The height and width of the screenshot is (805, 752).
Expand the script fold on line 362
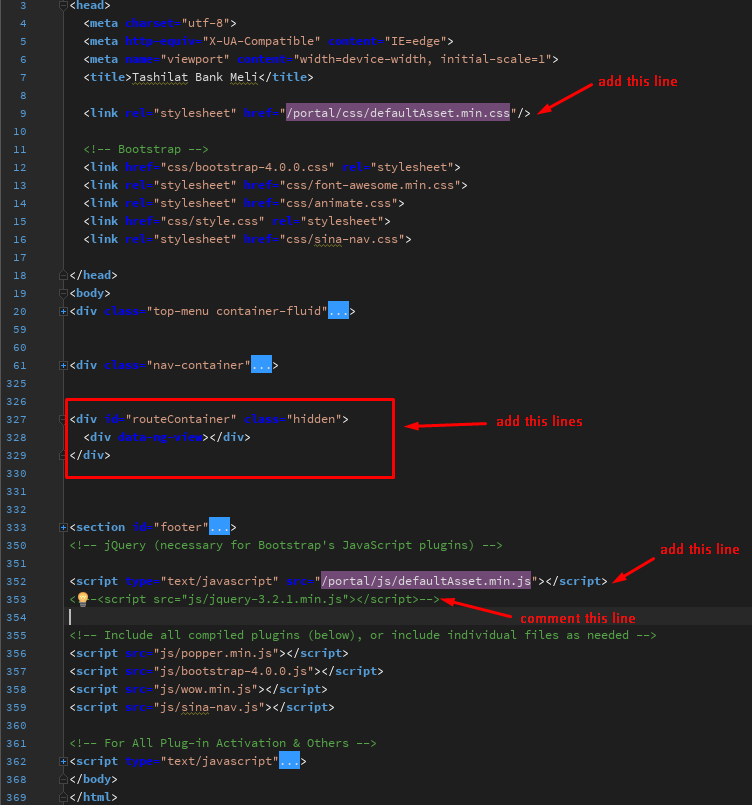tap(63, 761)
